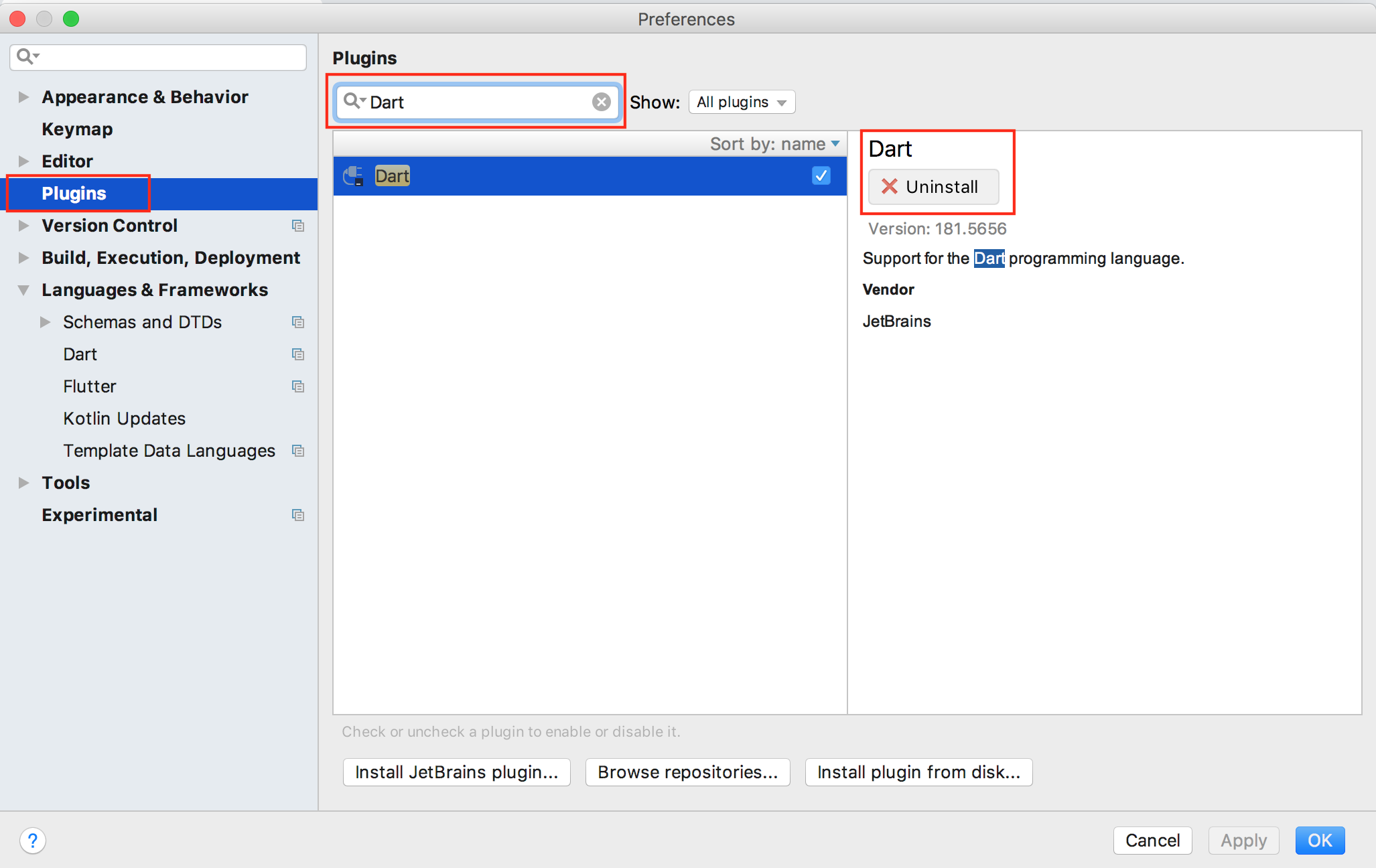The height and width of the screenshot is (868, 1376).
Task: Click Browse repositories button
Action: (687, 772)
